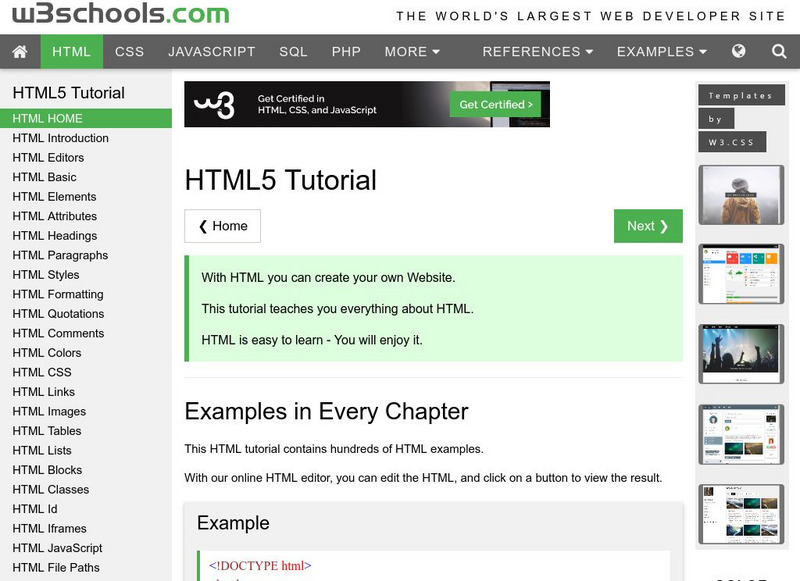
Task: Open HTML Classes in sidebar
Action: click(86, 489)
